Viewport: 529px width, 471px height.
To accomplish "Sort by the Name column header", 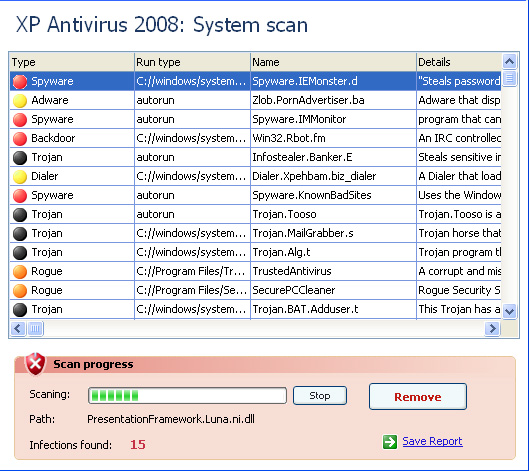I will click(x=333, y=62).
